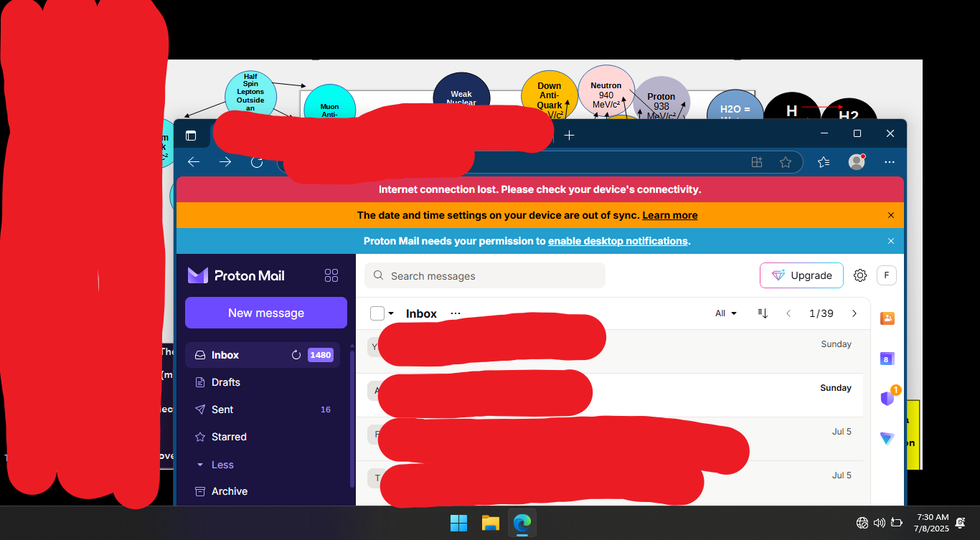Dismiss the date and time sync banner

point(891,216)
